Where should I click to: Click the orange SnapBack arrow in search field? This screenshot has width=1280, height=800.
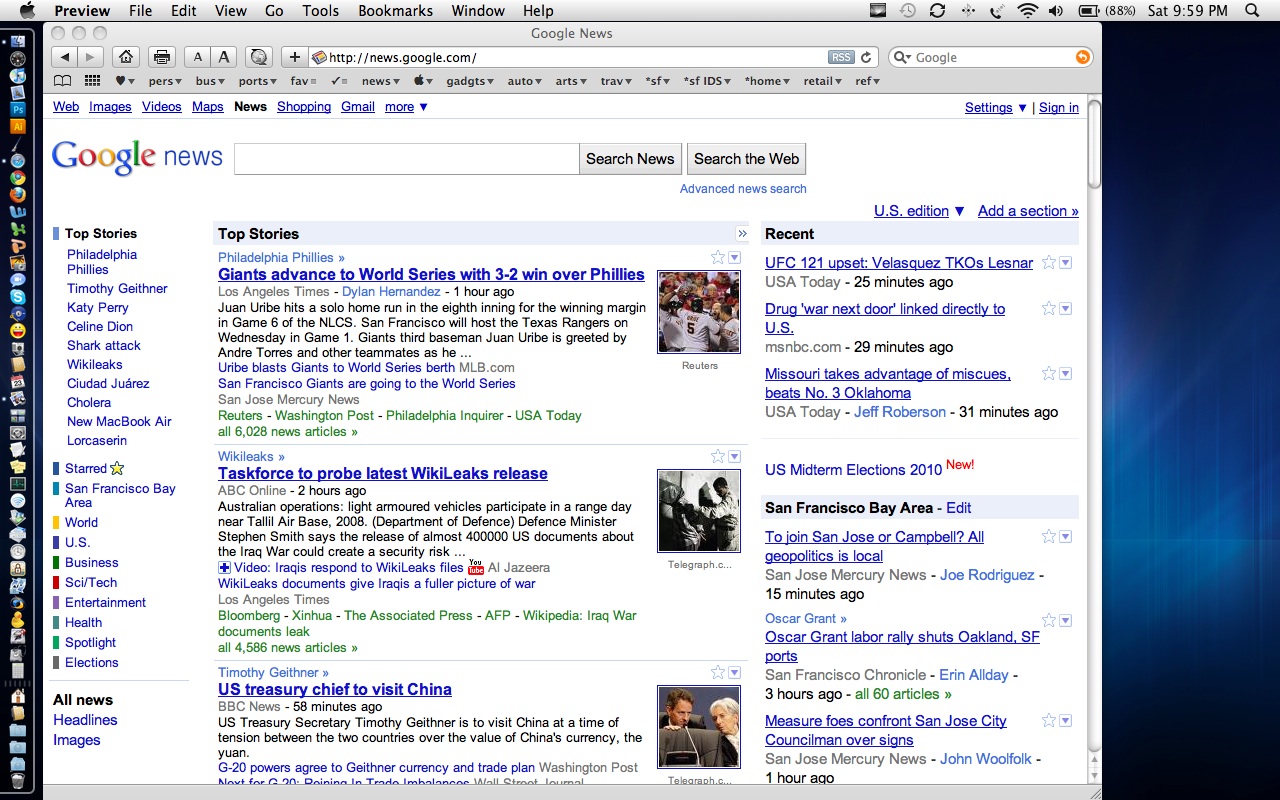click(x=1082, y=57)
